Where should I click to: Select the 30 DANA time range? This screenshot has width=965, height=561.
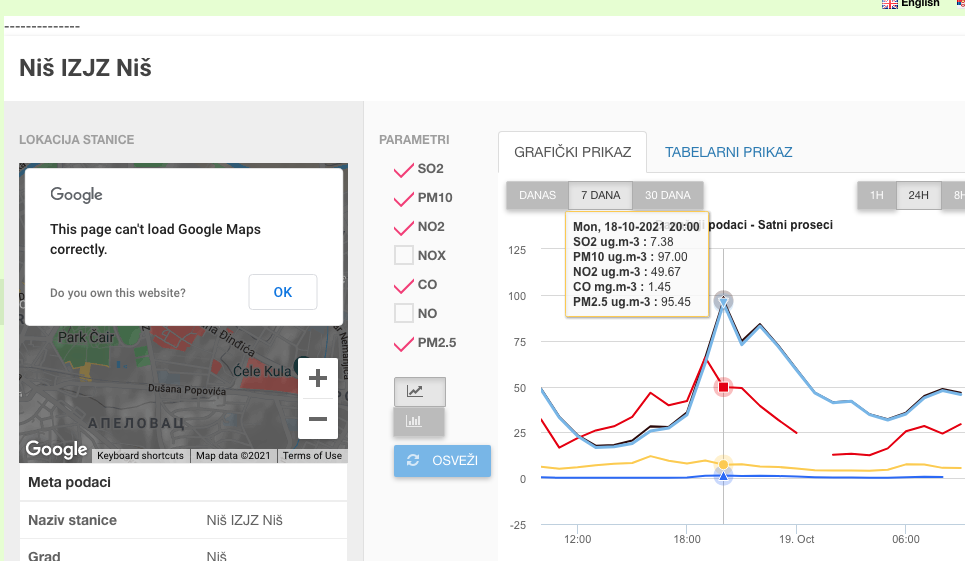click(x=667, y=195)
